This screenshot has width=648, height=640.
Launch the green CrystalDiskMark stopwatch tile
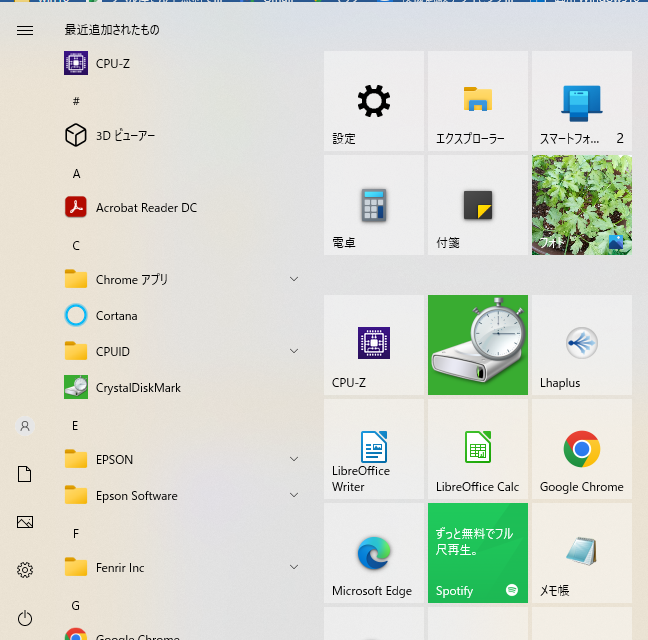point(478,345)
